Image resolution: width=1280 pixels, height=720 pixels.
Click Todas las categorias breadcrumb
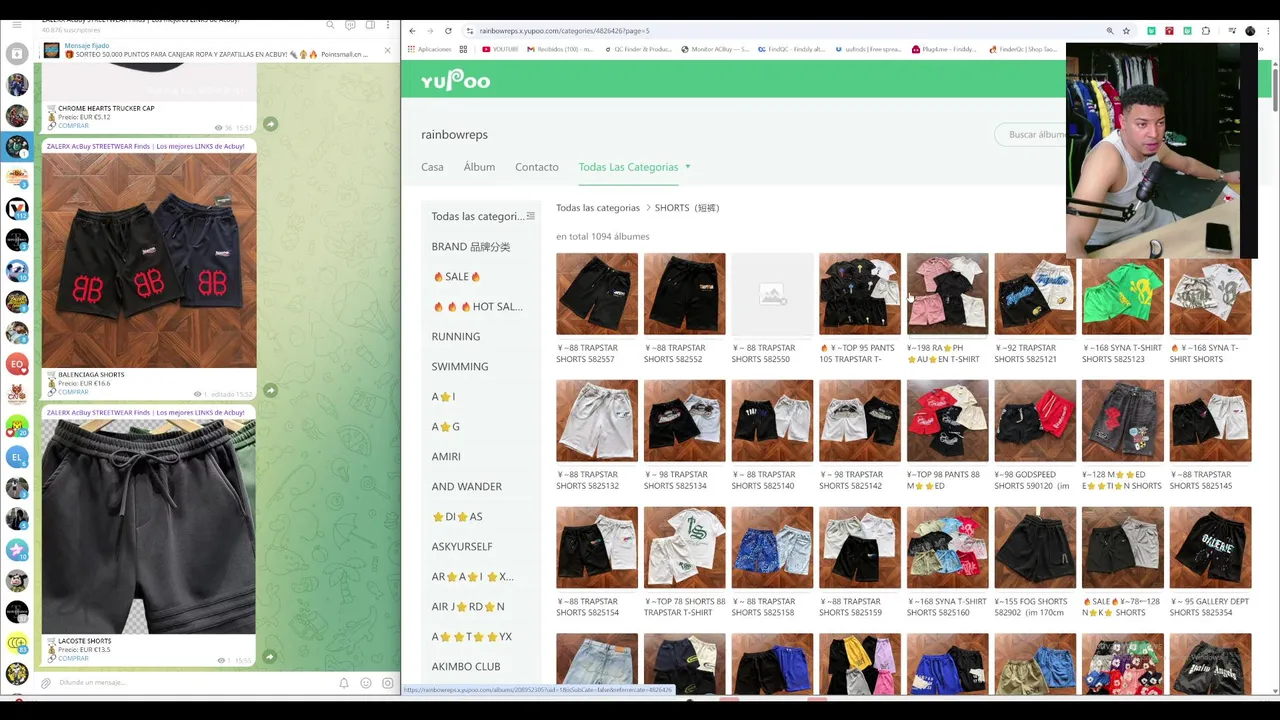598,208
